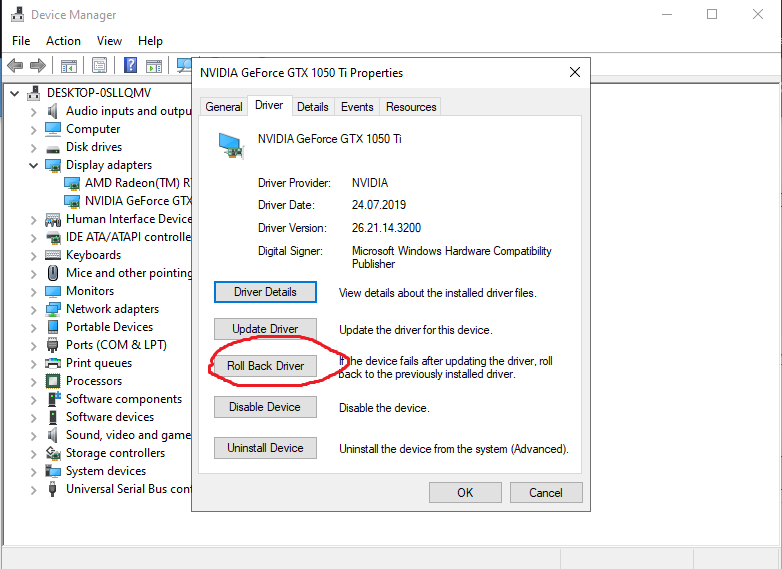782x569 pixels.
Task: Click the action pane toolbar icon beside Help
Action: pos(154,65)
